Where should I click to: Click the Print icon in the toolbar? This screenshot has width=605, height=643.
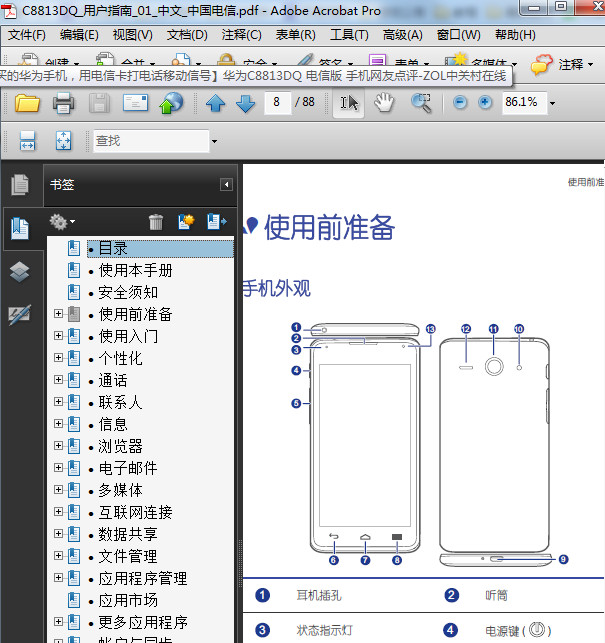pos(63,103)
